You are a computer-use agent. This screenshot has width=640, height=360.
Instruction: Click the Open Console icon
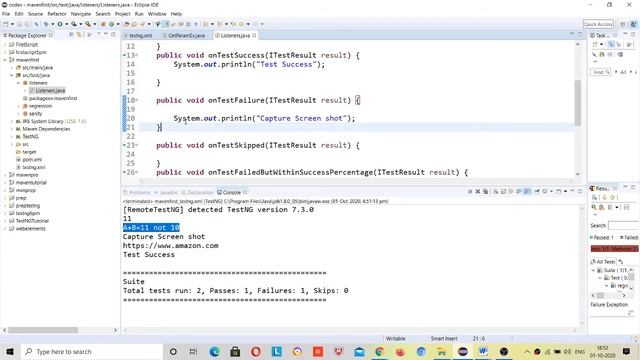[558, 191]
